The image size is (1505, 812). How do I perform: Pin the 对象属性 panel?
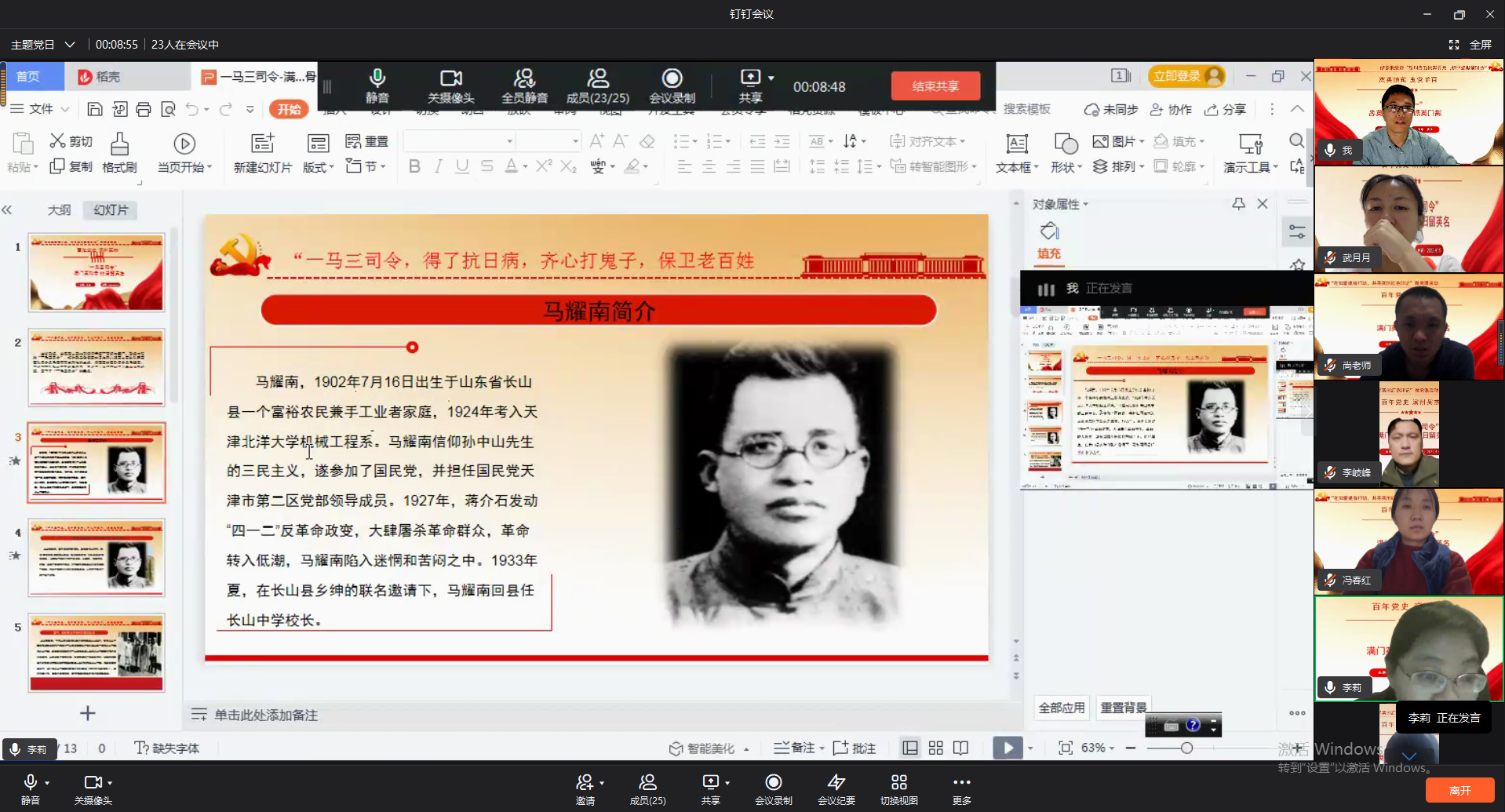(x=1238, y=203)
